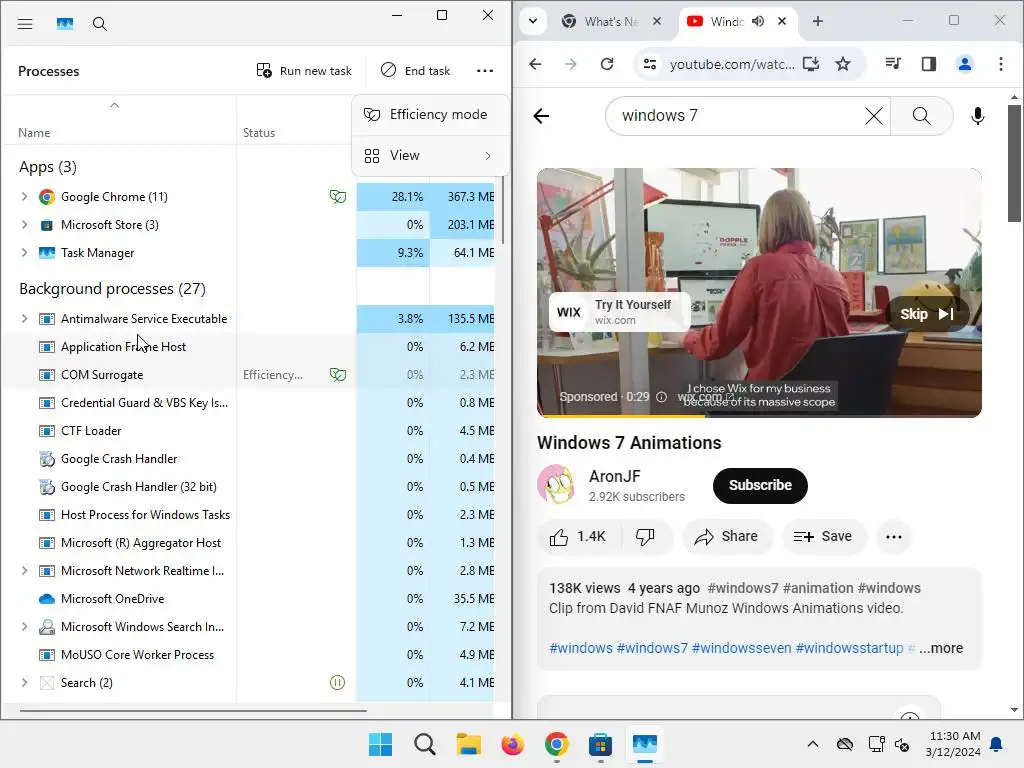This screenshot has width=1024, height=768.
Task: Expand Microsoft Network Realtime process
Action: pyautogui.click(x=24, y=571)
